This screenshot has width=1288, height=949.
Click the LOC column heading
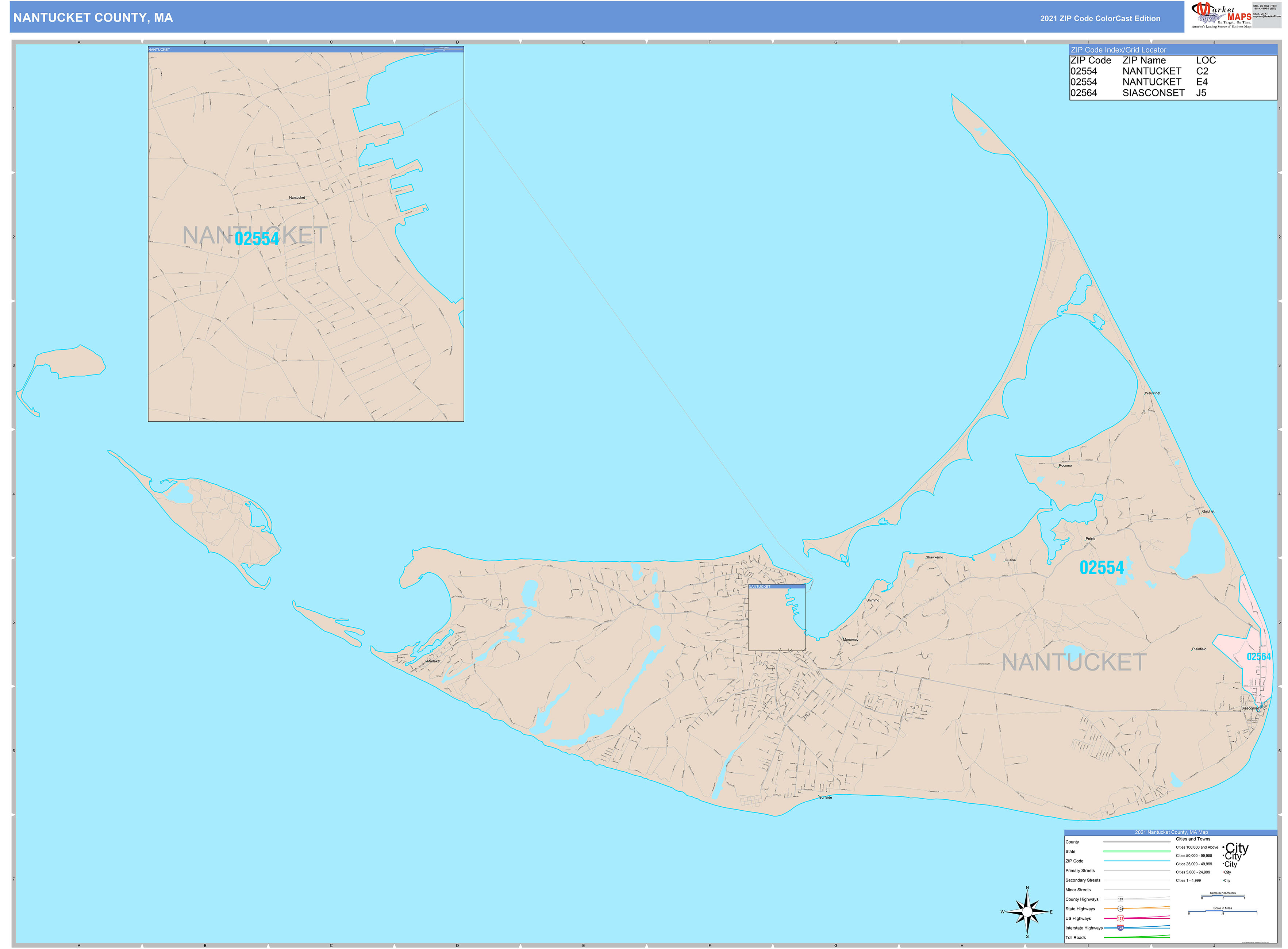(x=1206, y=60)
